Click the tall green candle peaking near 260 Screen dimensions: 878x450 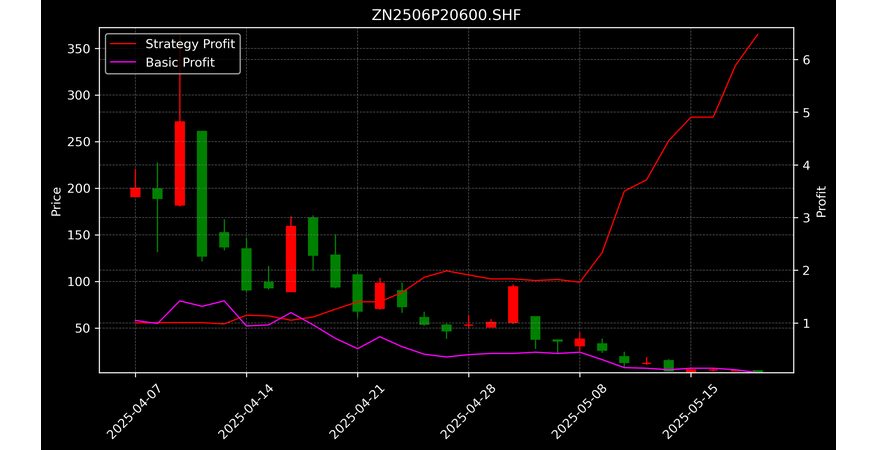[x=202, y=194]
